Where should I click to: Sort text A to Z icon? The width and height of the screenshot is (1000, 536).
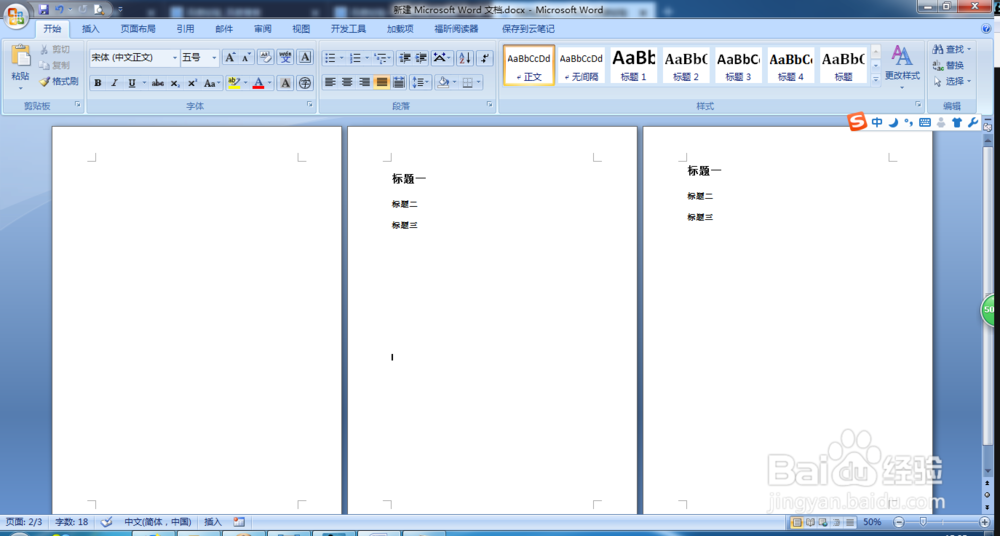[x=465, y=58]
